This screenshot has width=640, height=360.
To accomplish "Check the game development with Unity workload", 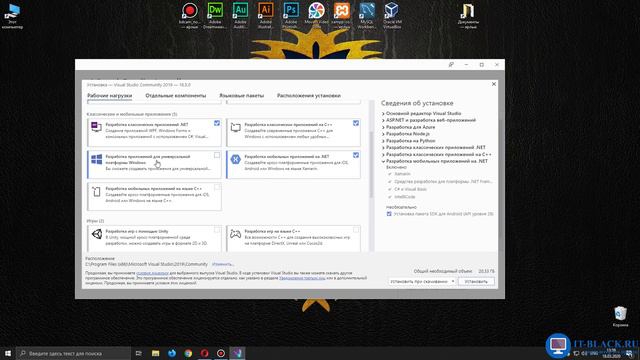I will (x=217, y=230).
